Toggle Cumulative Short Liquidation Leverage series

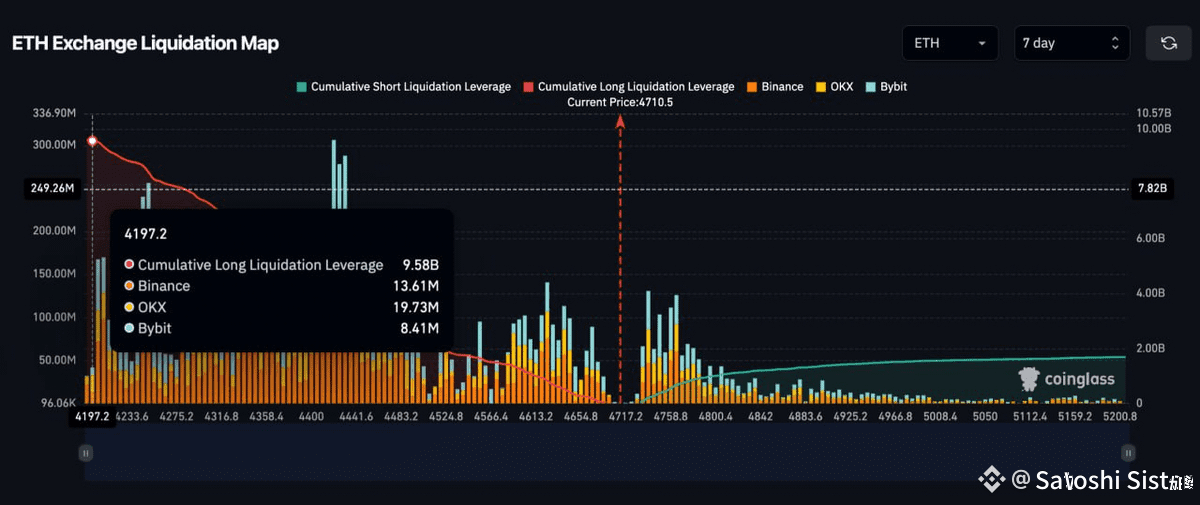click(x=403, y=87)
